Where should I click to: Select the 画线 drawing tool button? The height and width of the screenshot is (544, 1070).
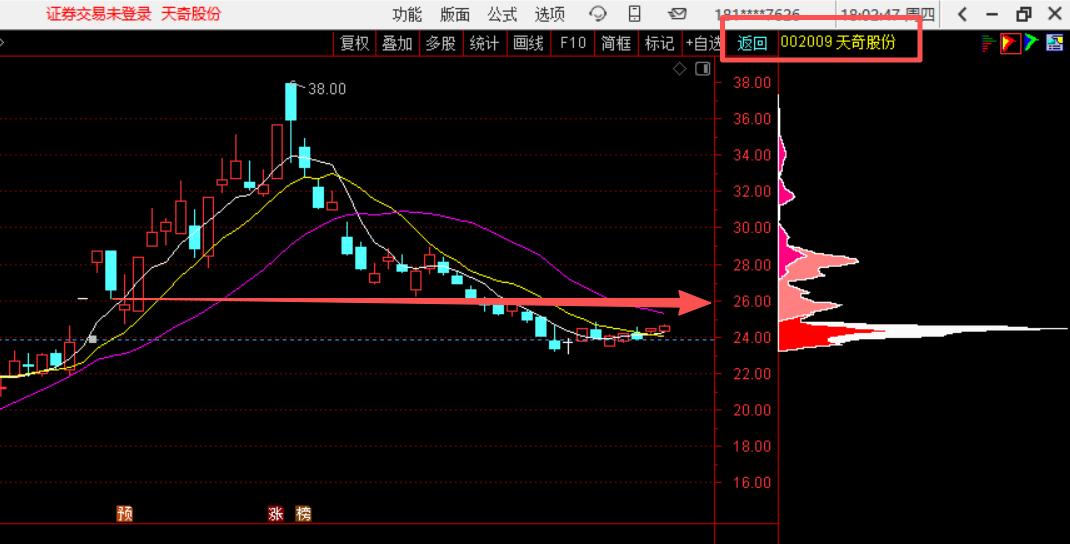coord(528,43)
